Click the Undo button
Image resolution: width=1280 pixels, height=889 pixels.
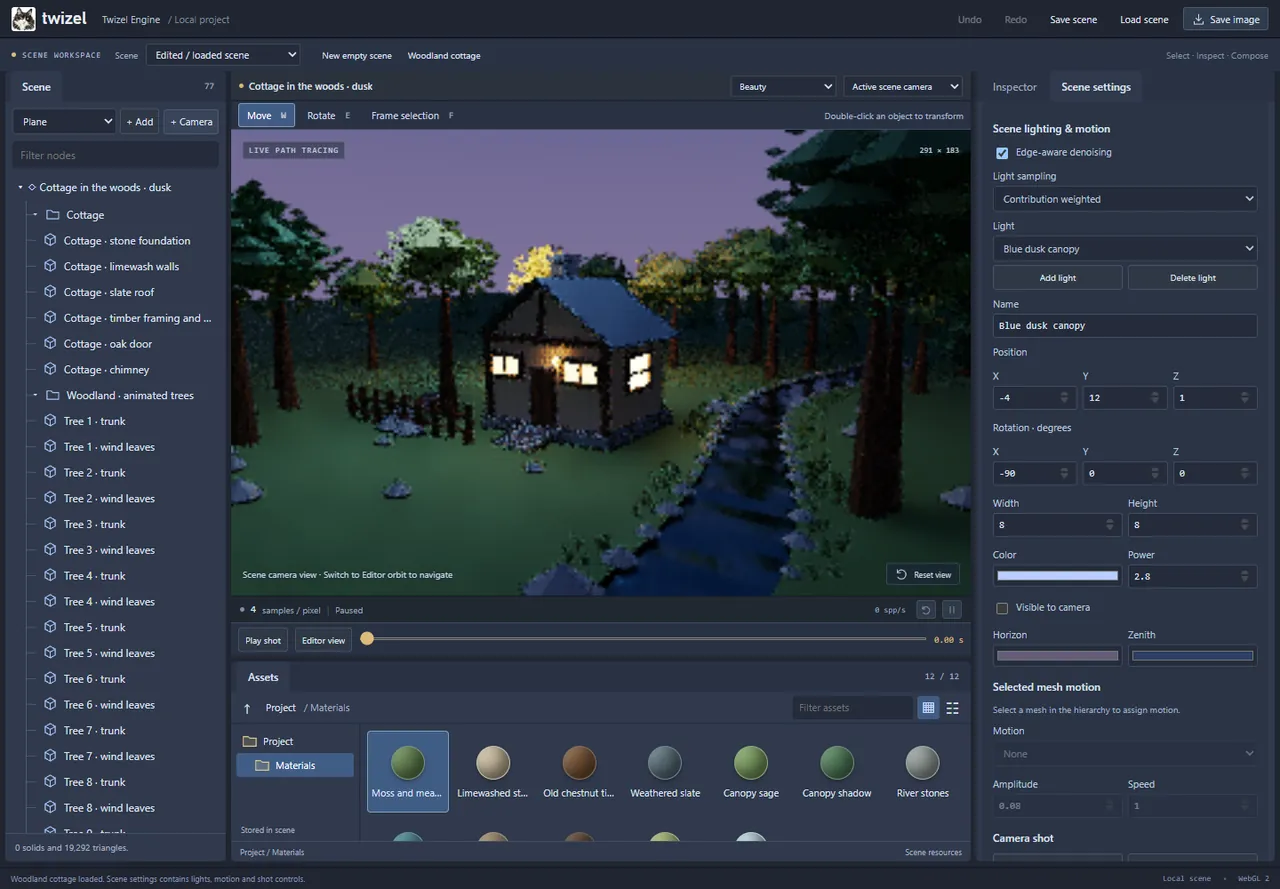pyautogui.click(x=970, y=19)
